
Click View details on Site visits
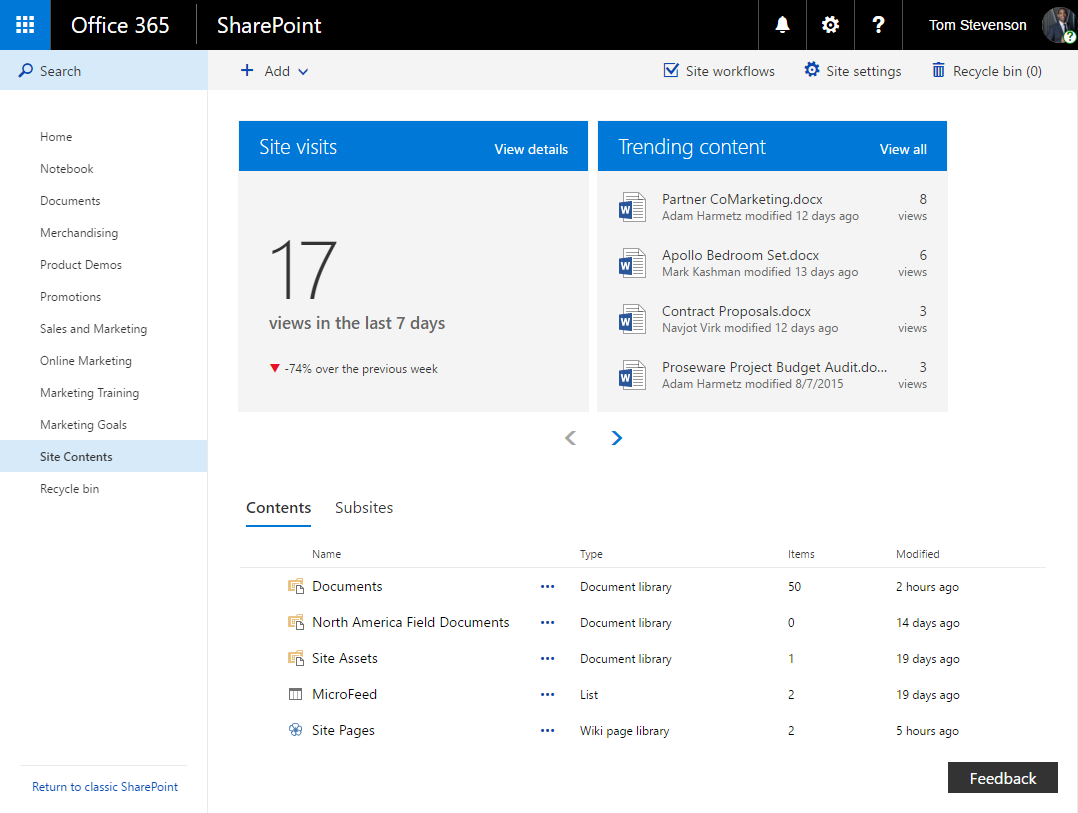click(x=531, y=149)
